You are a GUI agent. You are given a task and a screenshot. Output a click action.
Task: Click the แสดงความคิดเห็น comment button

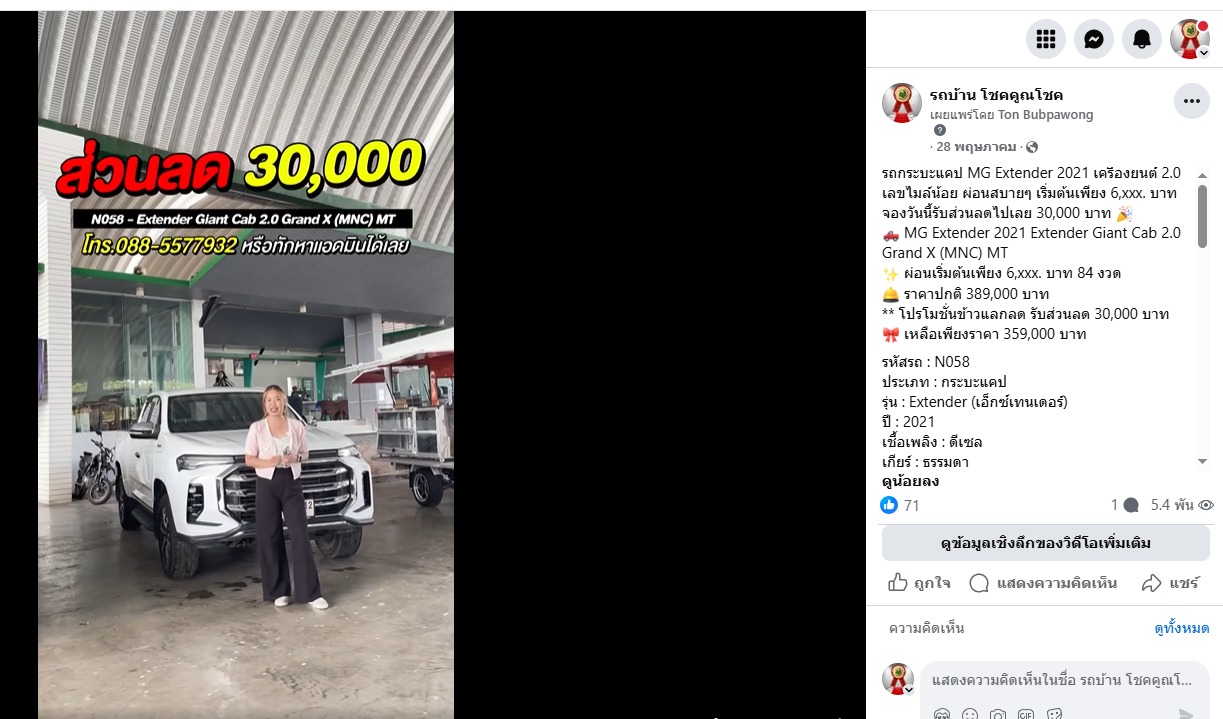point(1043,583)
